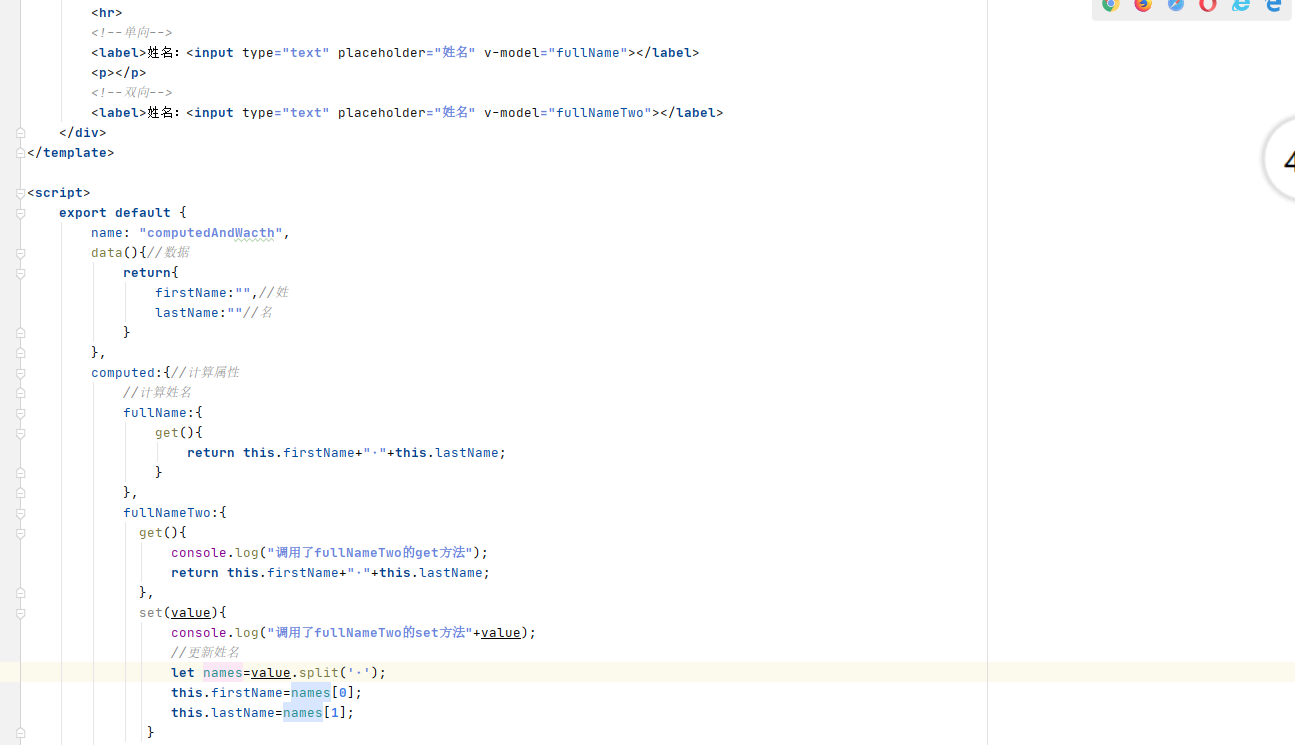
Task: Click this.lastName=names[1] statement
Action: [263, 712]
